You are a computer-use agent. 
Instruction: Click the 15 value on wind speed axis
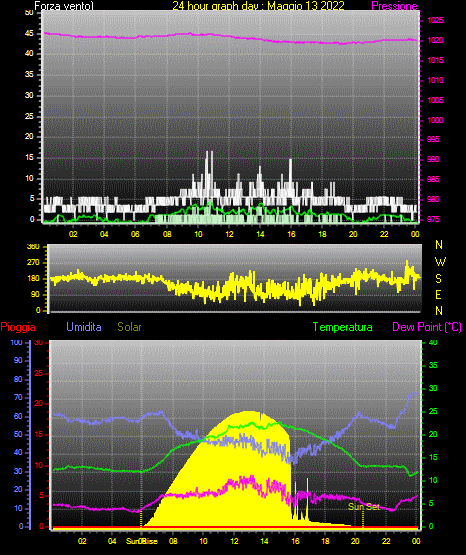coord(29,158)
